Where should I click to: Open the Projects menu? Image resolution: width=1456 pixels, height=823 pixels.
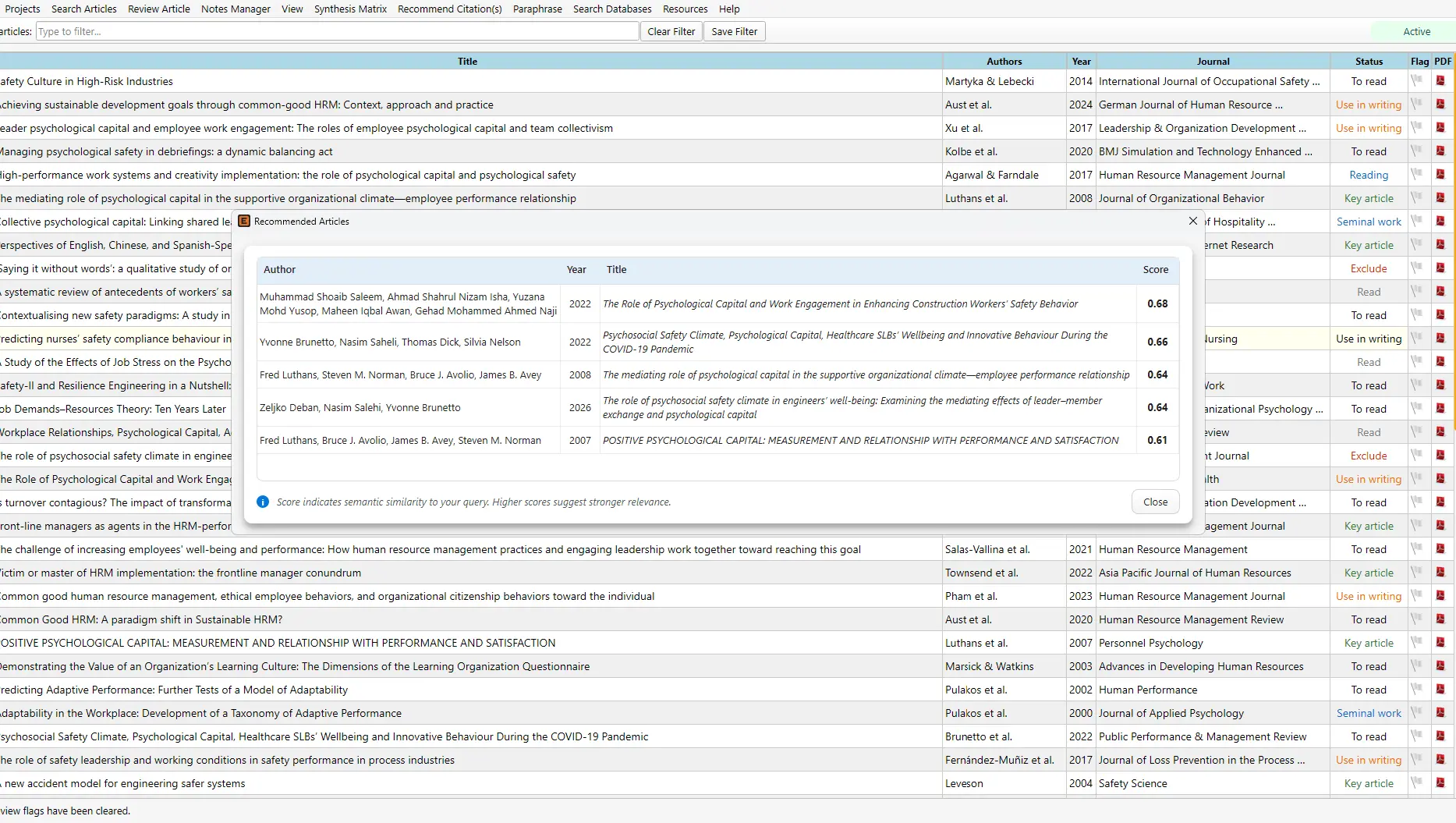[x=22, y=9]
